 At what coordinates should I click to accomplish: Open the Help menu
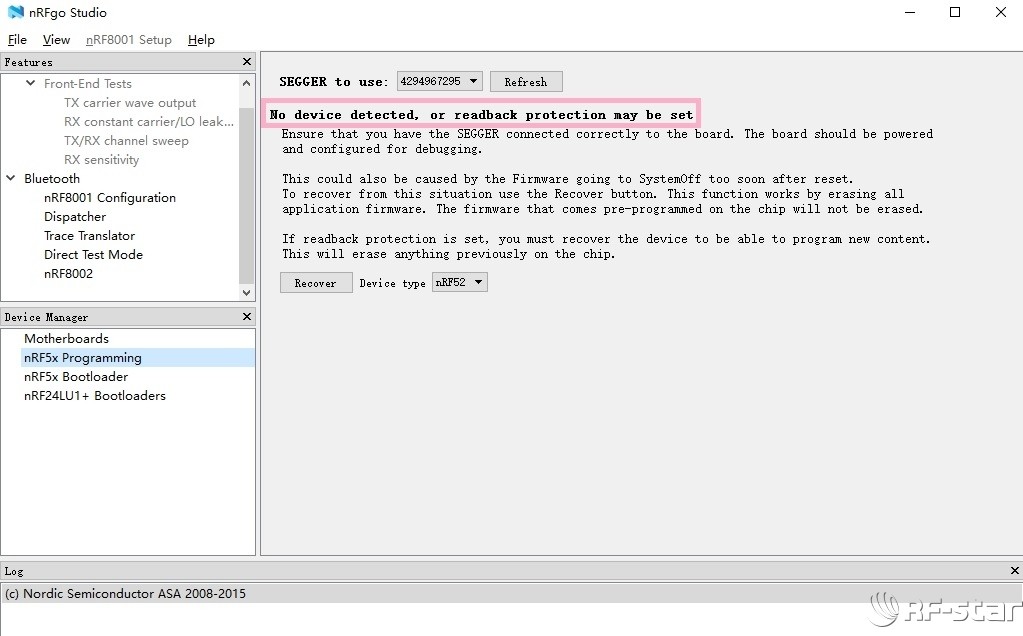201,40
